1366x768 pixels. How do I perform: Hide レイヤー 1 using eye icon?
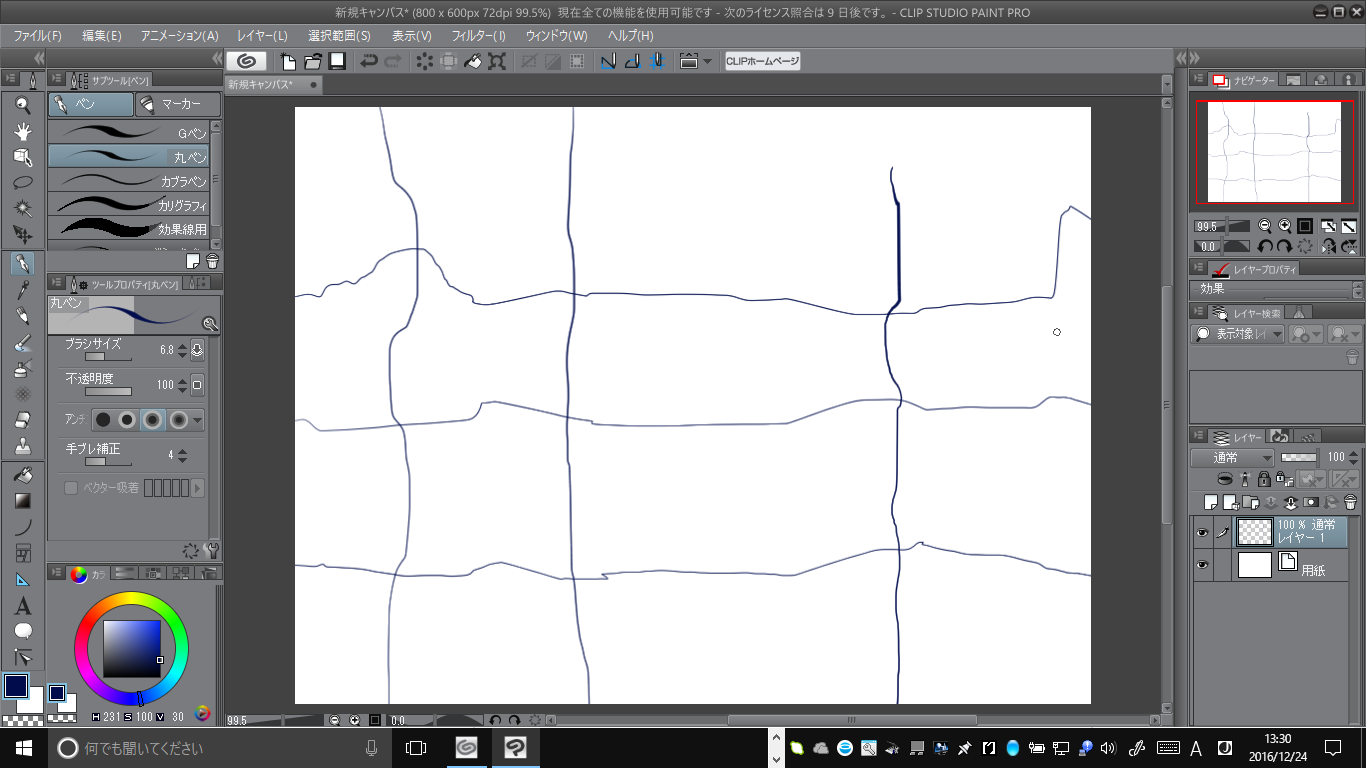(x=1202, y=533)
